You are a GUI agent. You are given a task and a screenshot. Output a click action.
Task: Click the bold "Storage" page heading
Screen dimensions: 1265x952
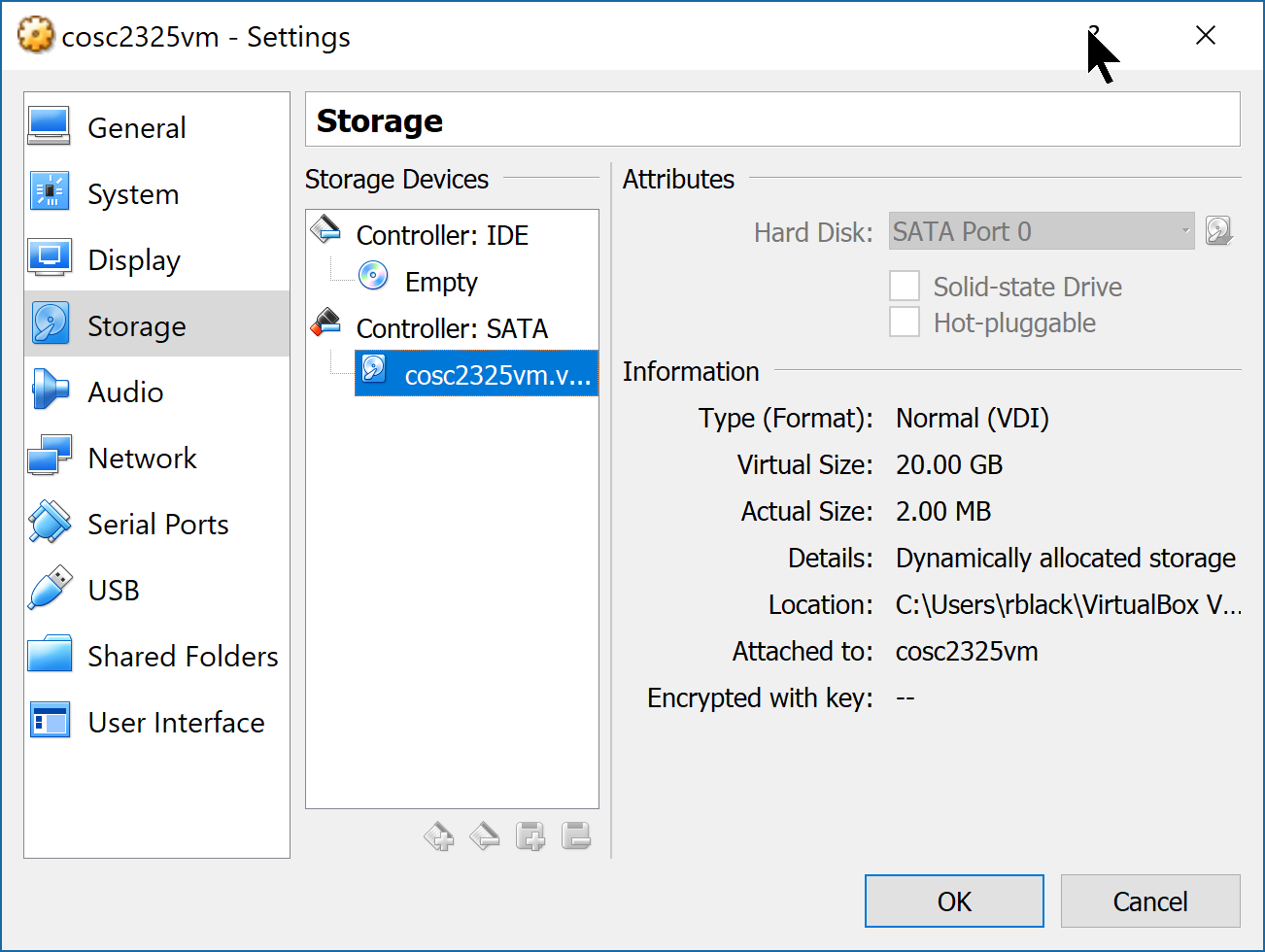tap(380, 120)
